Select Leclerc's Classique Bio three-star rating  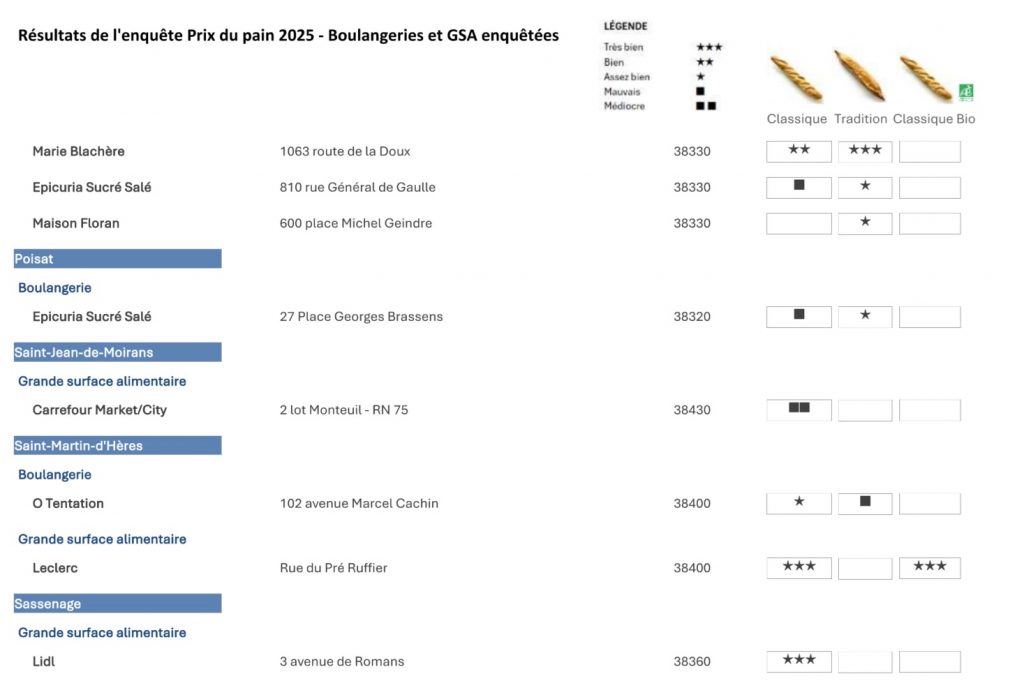click(x=929, y=568)
